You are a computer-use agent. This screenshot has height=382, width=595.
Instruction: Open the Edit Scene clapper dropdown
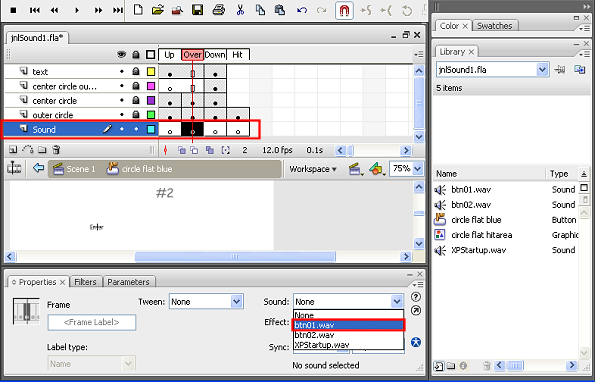[356, 169]
